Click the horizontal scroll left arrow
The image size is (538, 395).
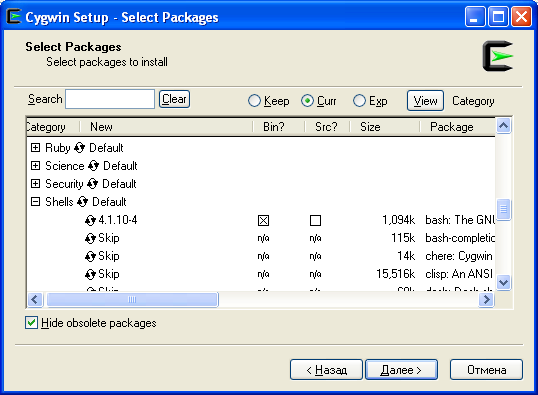(35, 300)
